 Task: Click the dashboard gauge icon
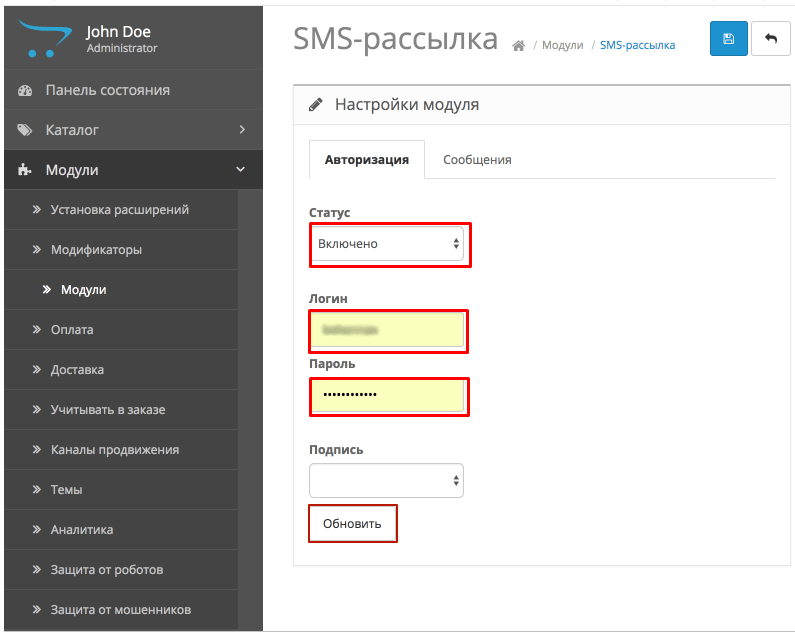tap(25, 91)
